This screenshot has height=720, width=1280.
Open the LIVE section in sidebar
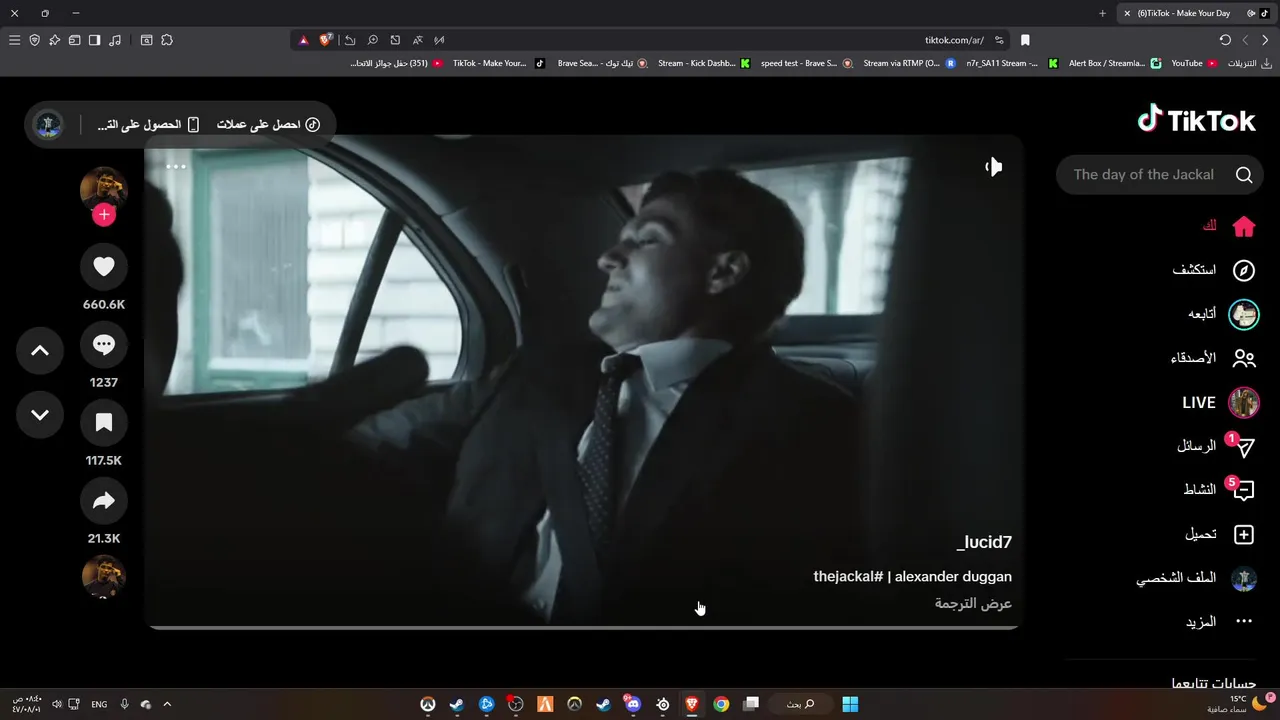coord(1220,402)
